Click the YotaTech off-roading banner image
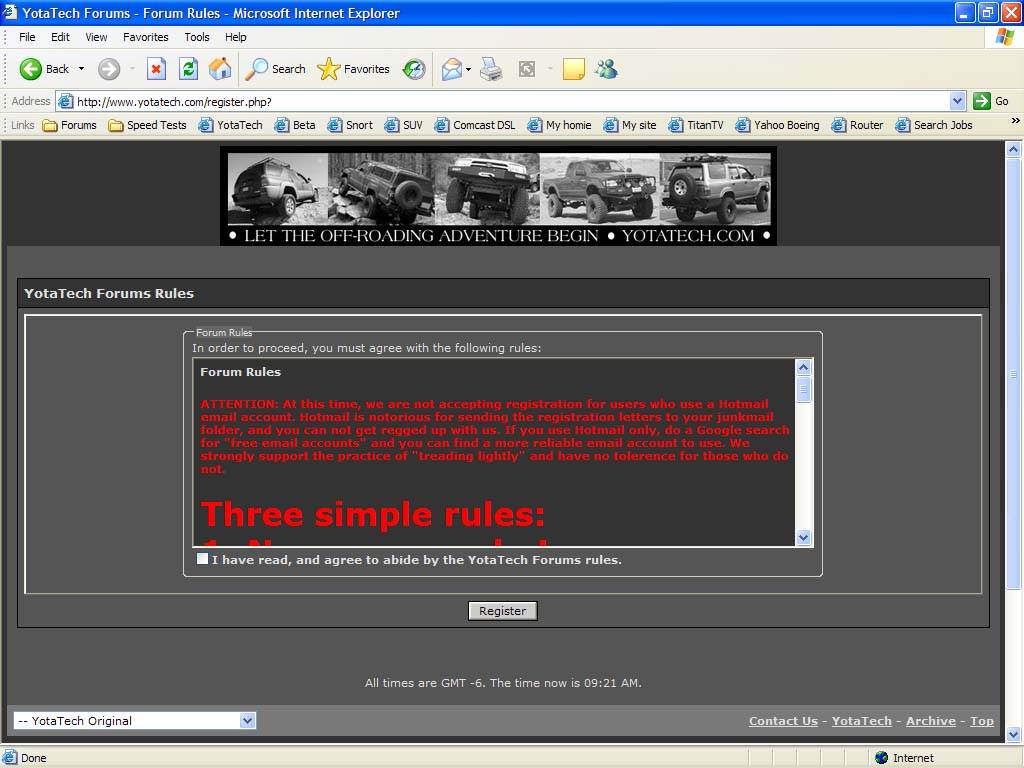Image resolution: width=1024 pixels, height=768 pixels. point(498,196)
